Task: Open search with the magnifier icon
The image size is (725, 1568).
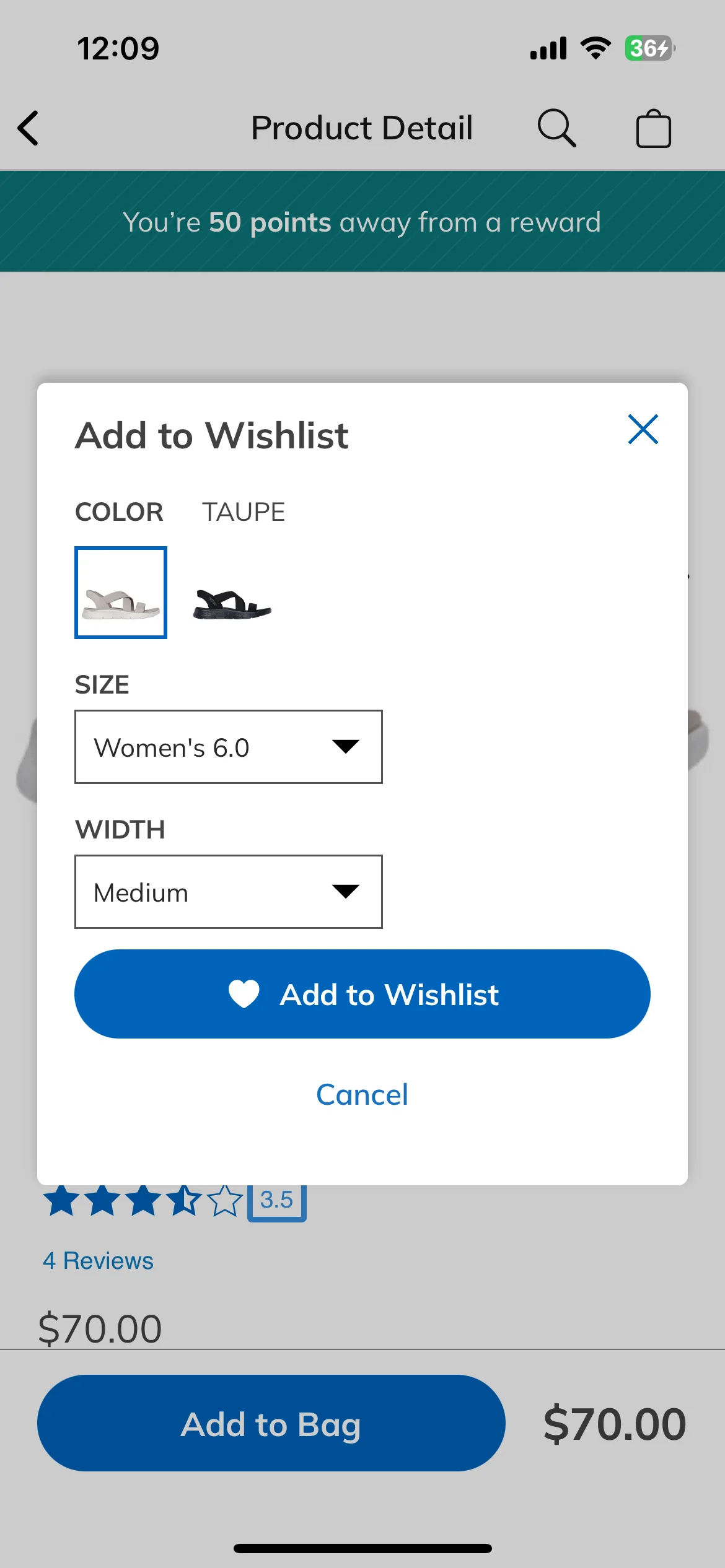Action: [x=556, y=128]
